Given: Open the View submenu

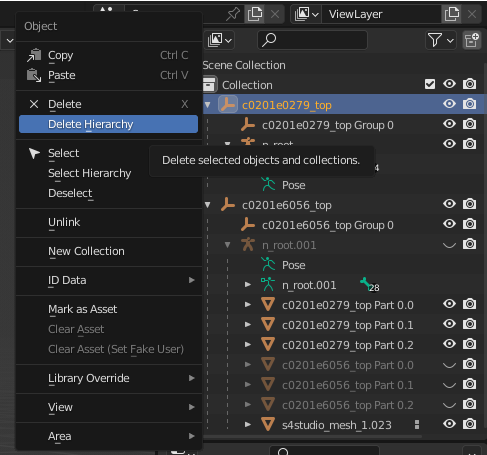Looking at the screenshot, I should click(108, 407).
